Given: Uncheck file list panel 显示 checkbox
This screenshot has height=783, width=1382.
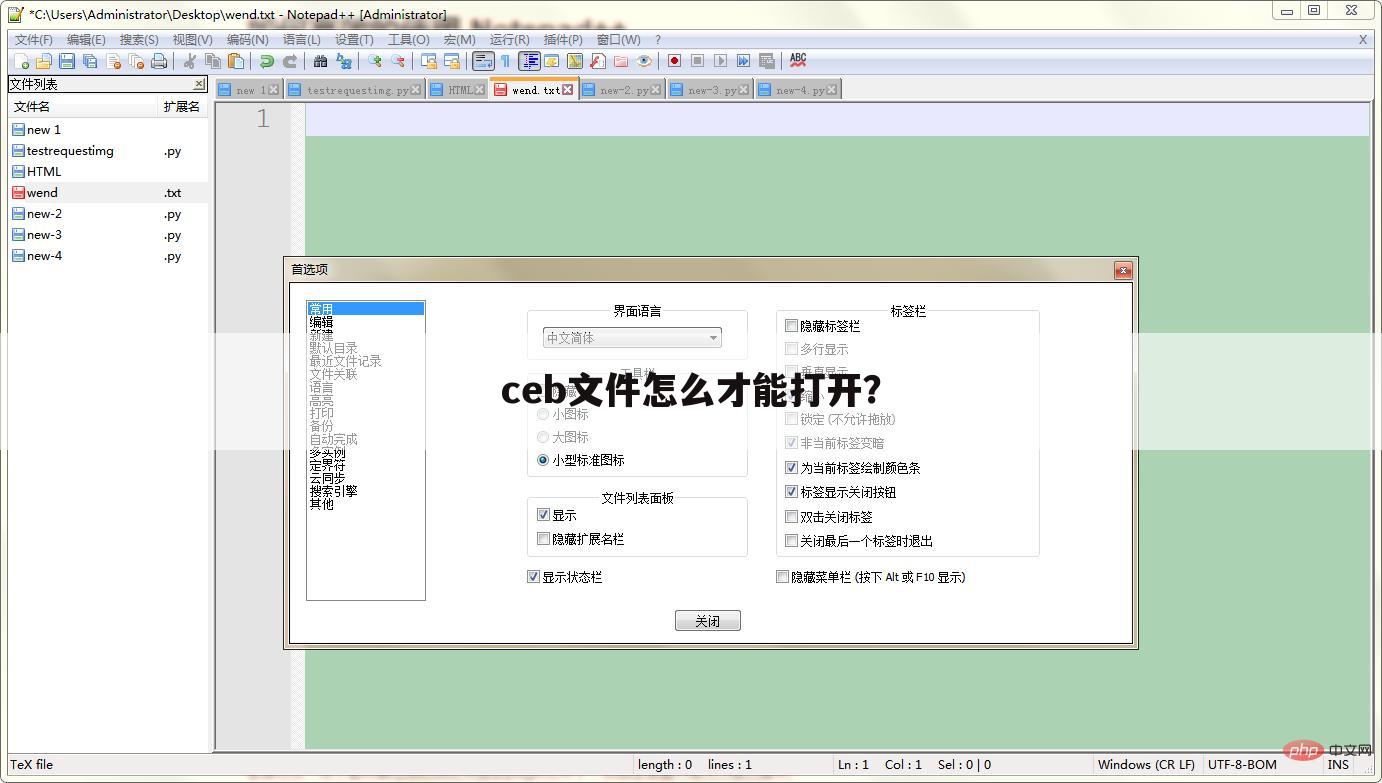Looking at the screenshot, I should (x=543, y=515).
